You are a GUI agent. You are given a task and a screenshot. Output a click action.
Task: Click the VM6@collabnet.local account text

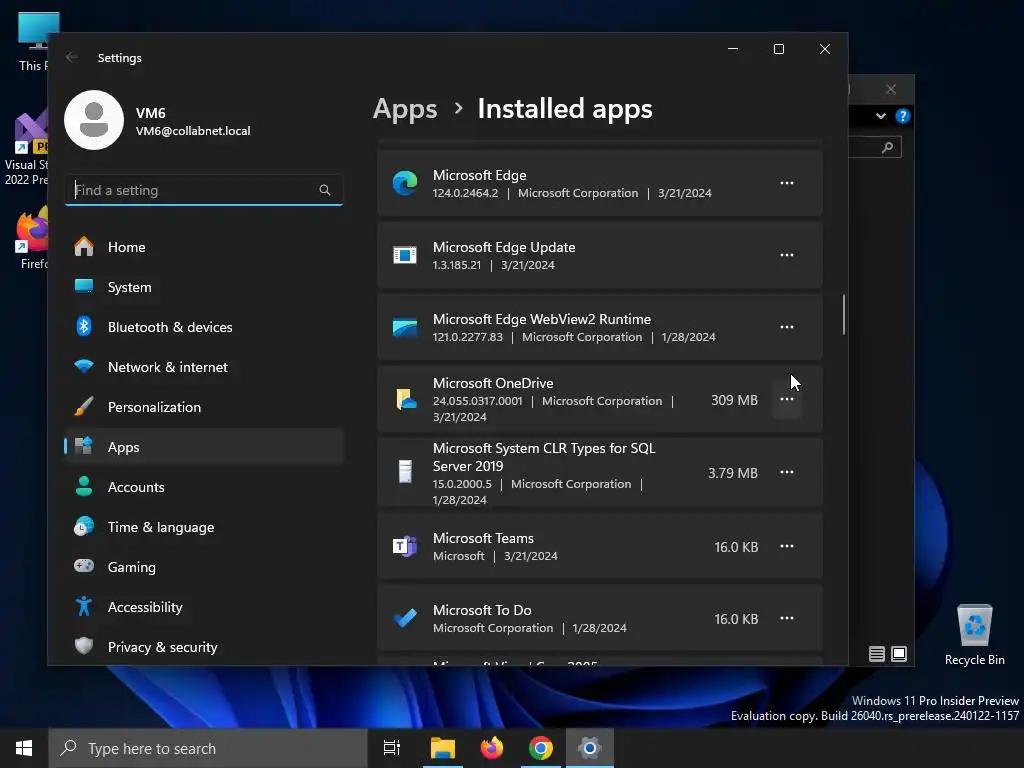click(193, 131)
